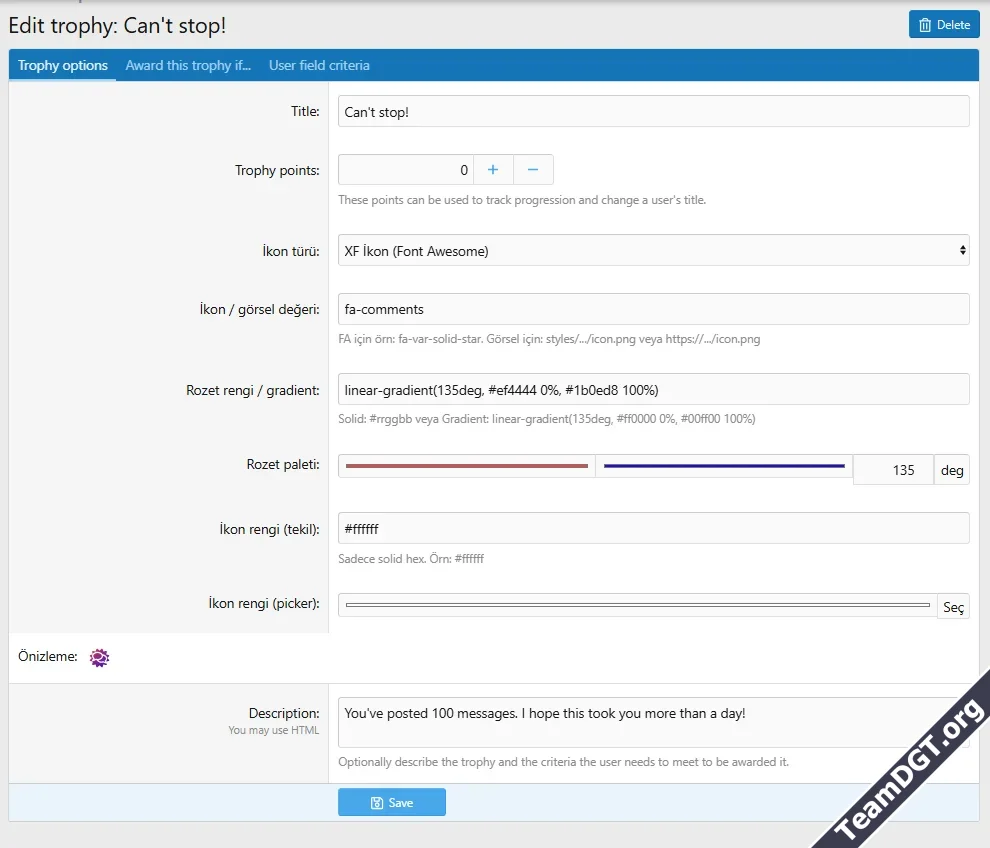Click the İkon / görsel değeri field
The image size is (990, 848).
click(653, 309)
